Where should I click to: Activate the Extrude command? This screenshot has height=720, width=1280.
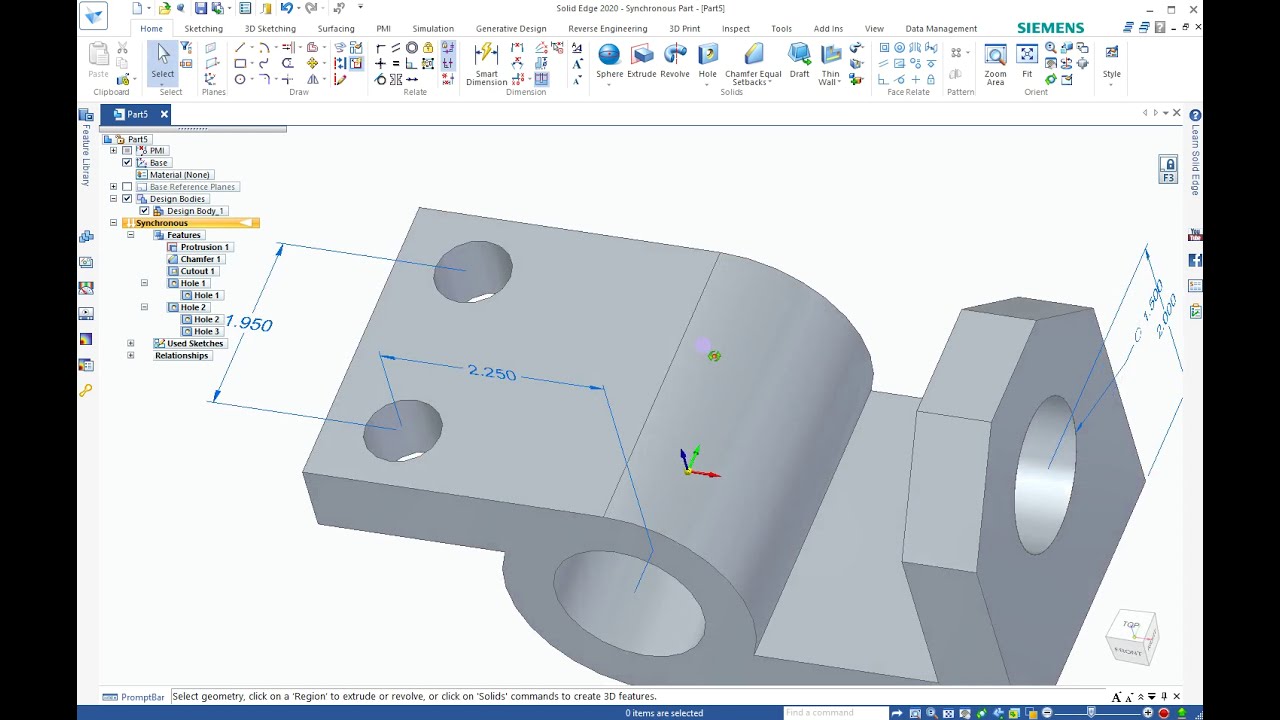pyautogui.click(x=642, y=60)
